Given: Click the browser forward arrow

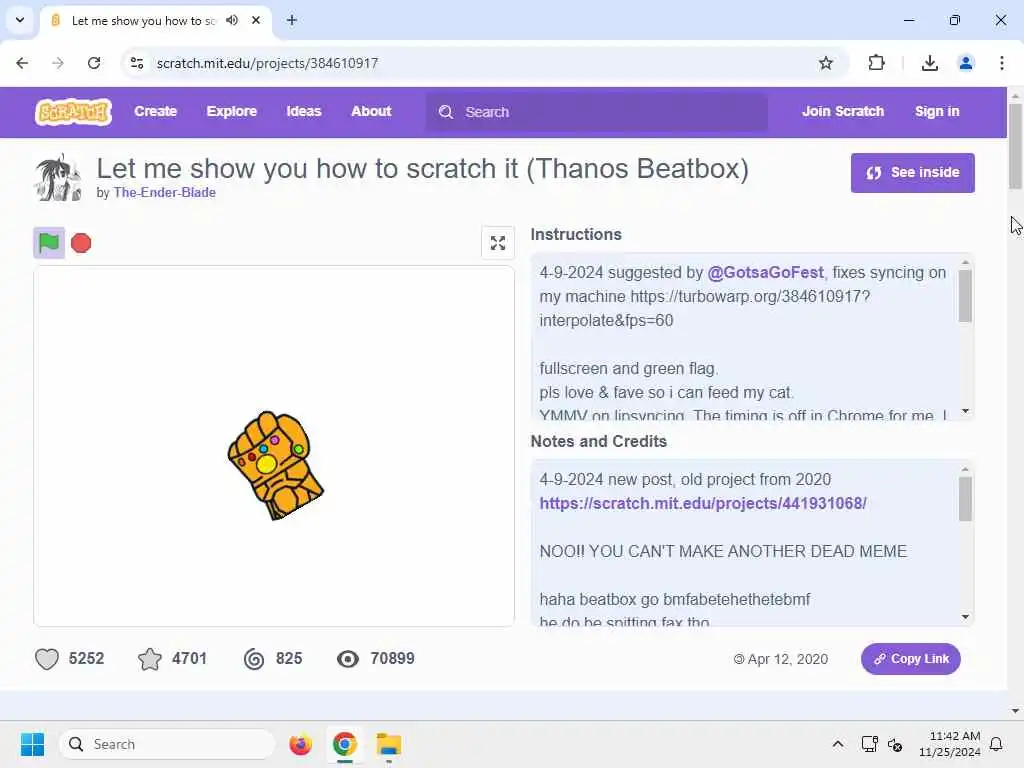Looking at the screenshot, I should (58, 63).
